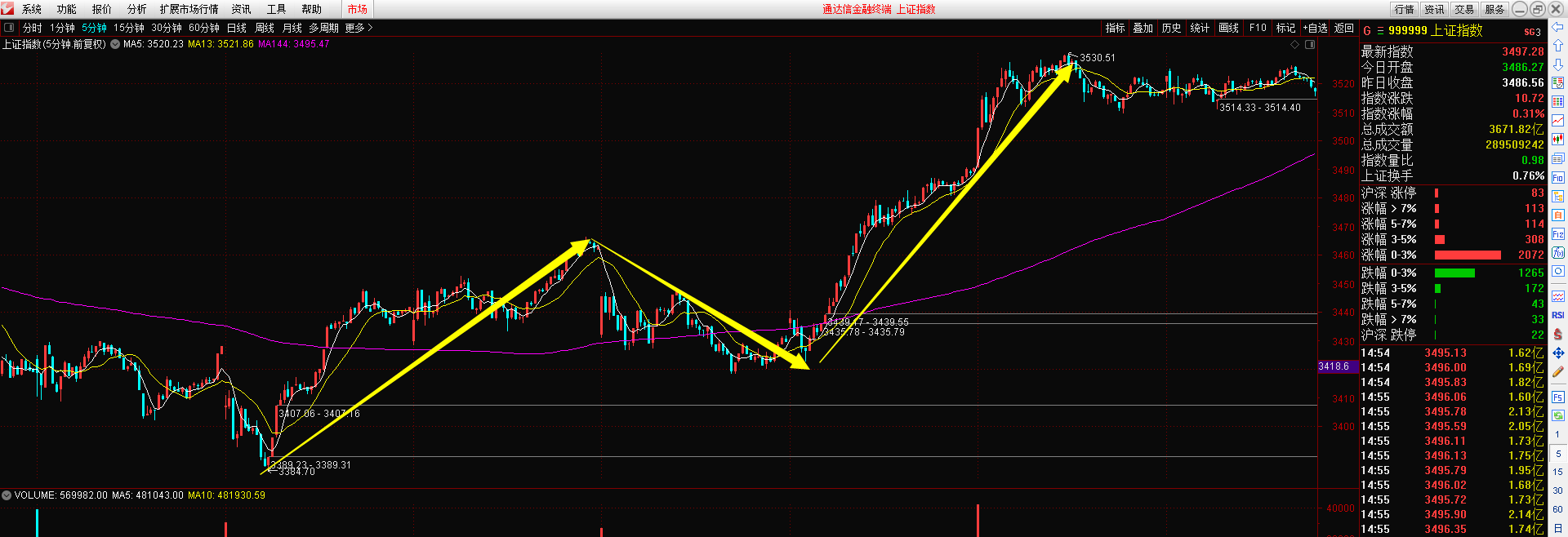The image size is (1568, 537).
Task: Open the 扩展市场行情 menu
Action: coord(189,9)
